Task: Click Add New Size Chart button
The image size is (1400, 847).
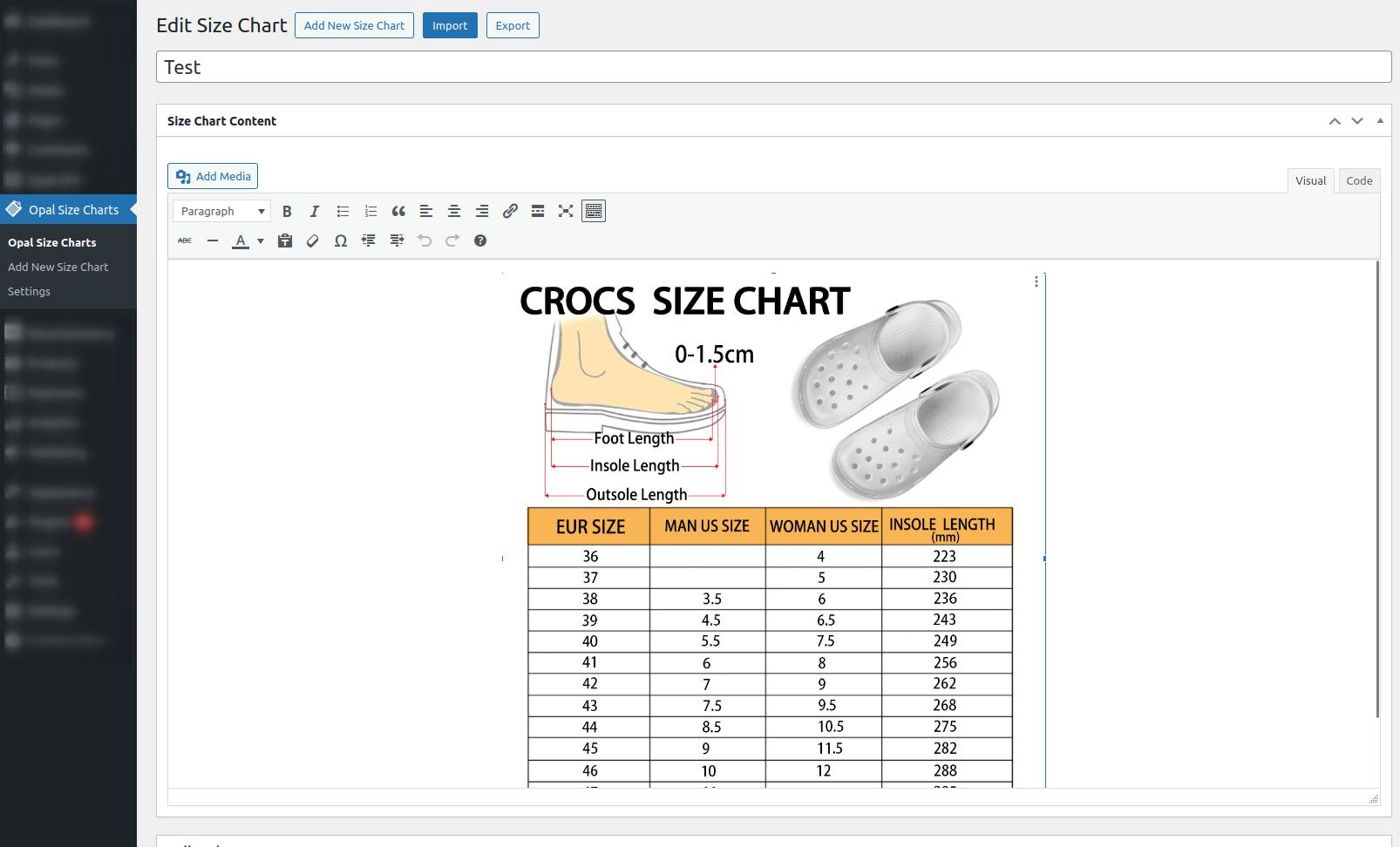Action: [x=354, y=25]
